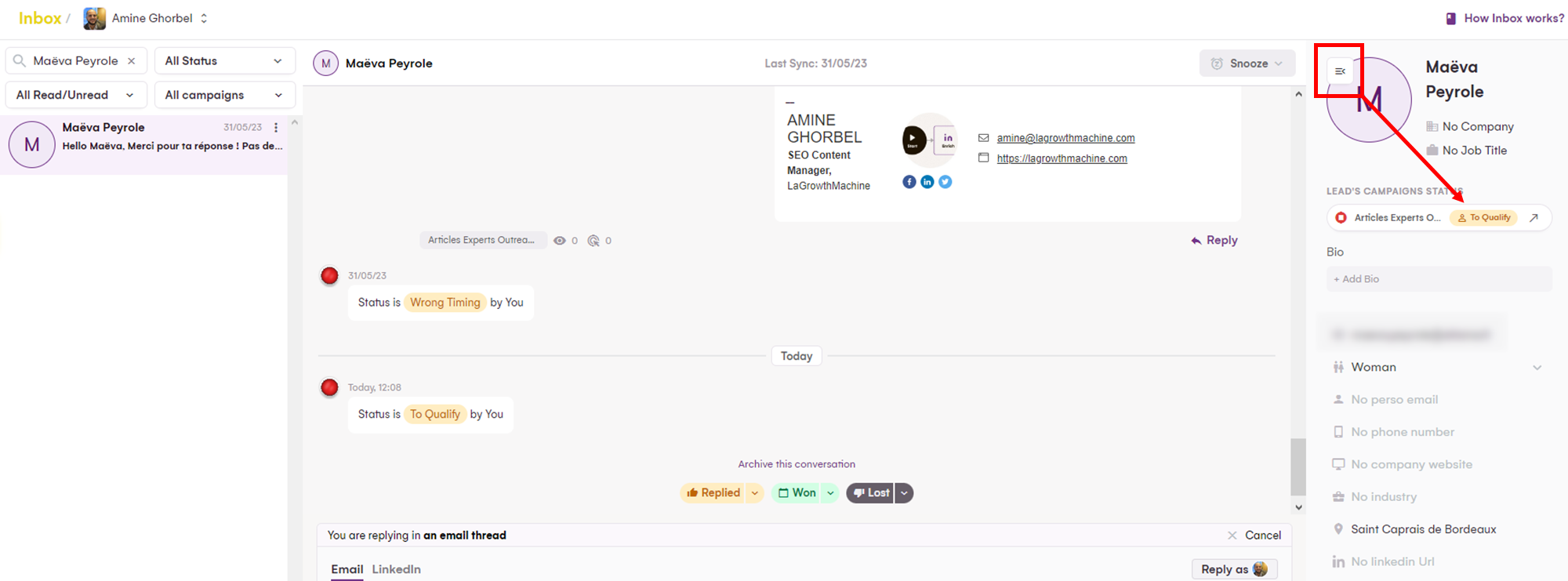Expand the Replied status arrow
The image size is (1568, 581).
click(x=754, y=493)
